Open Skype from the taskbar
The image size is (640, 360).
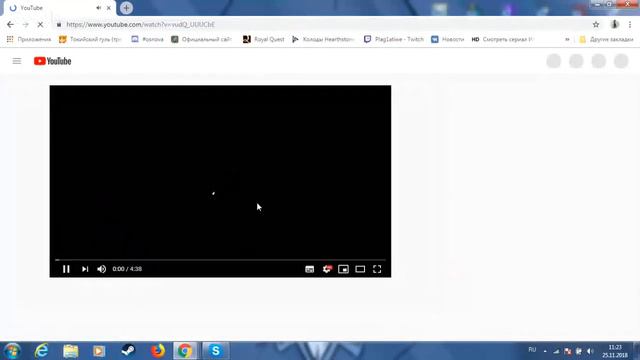[x=216, y=351]
